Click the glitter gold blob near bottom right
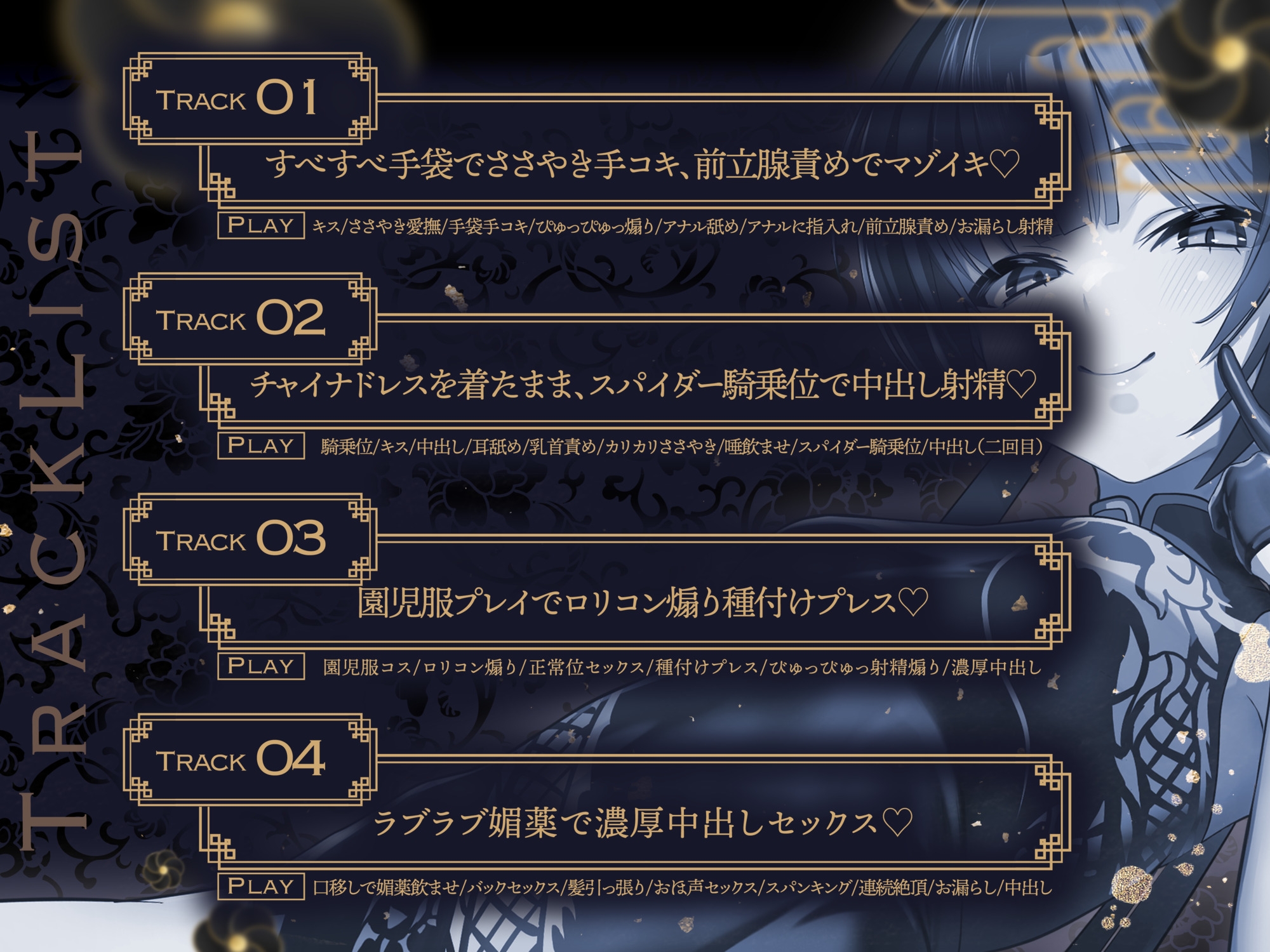Image resolution: width=1270 pixels, height=952 pixels. [1135, 883]
